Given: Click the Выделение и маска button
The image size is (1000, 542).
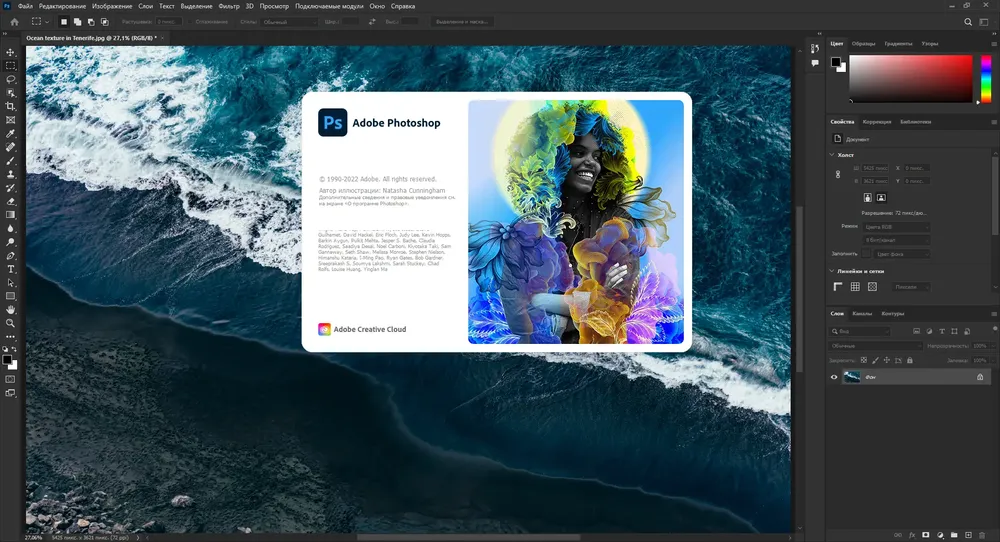Looking at the screenshot, I should [462, 22].
